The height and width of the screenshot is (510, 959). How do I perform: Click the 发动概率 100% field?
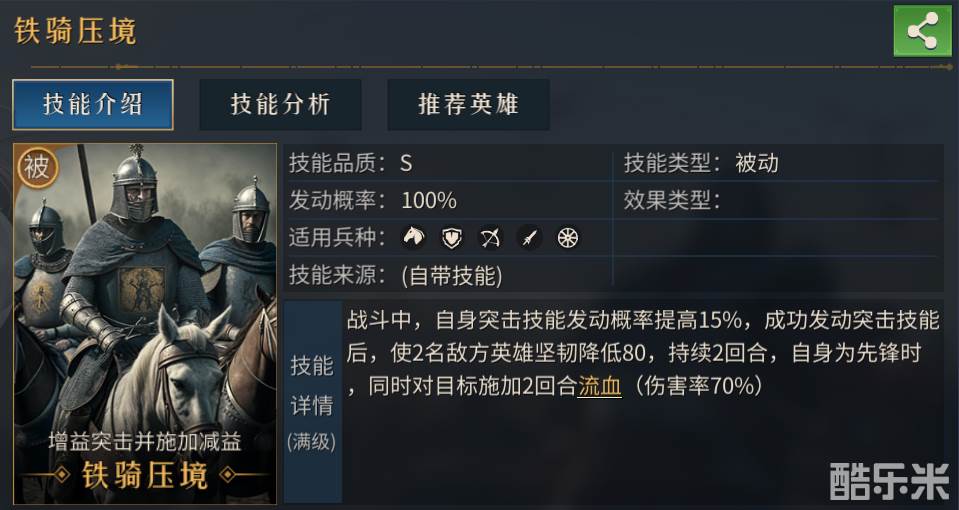click(x=372, y=200)
